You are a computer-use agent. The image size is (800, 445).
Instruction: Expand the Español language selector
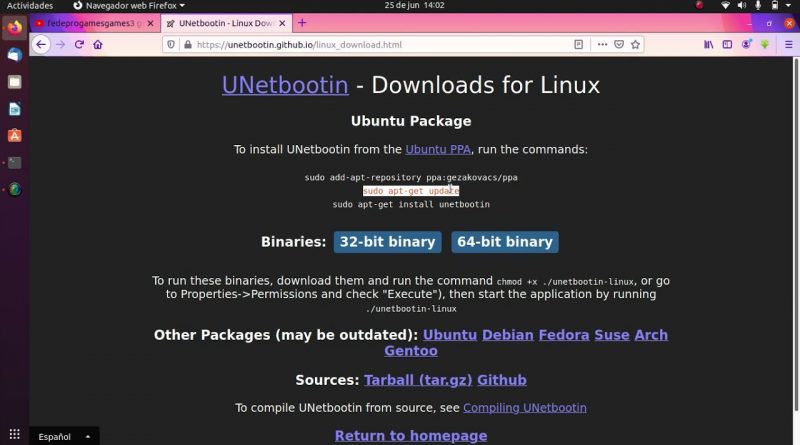coord(64,437)
